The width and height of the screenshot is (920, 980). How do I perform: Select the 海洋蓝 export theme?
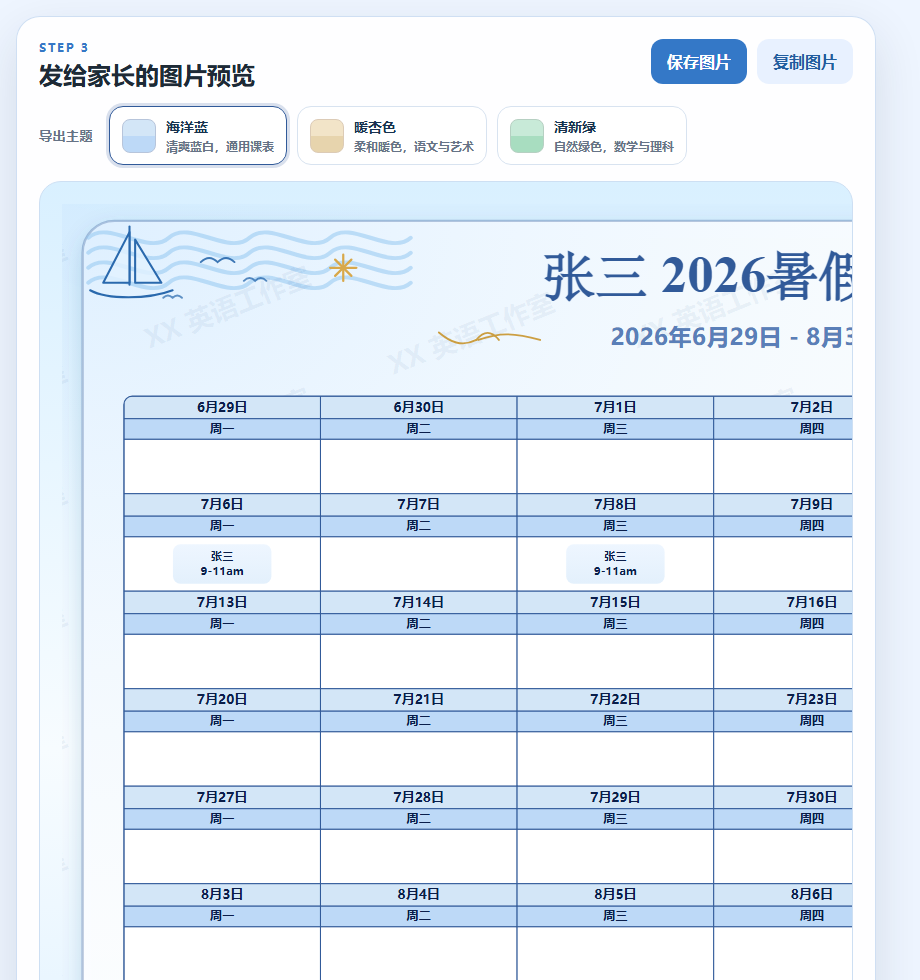(198, 136)
